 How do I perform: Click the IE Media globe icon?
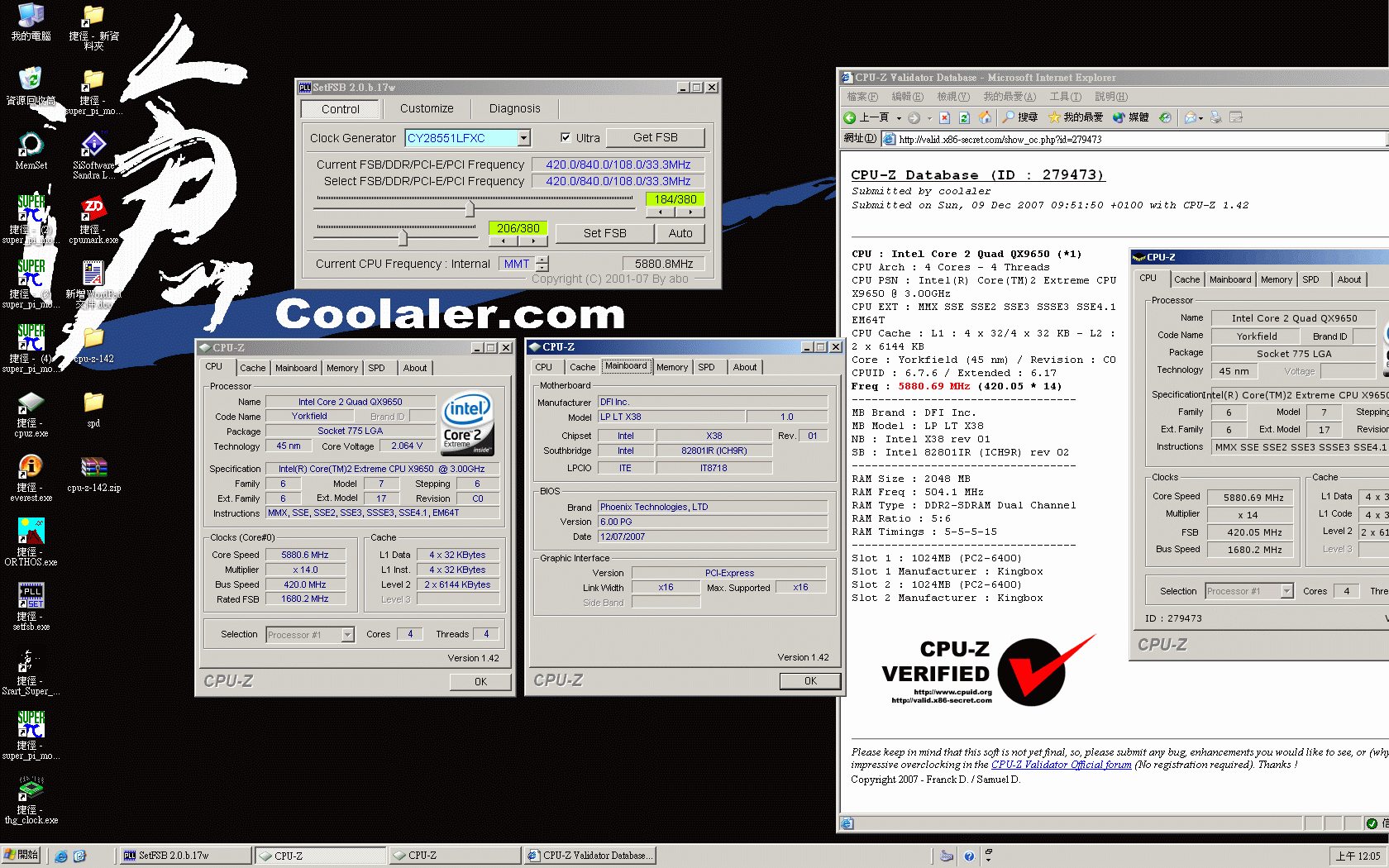click(1119, 117)
